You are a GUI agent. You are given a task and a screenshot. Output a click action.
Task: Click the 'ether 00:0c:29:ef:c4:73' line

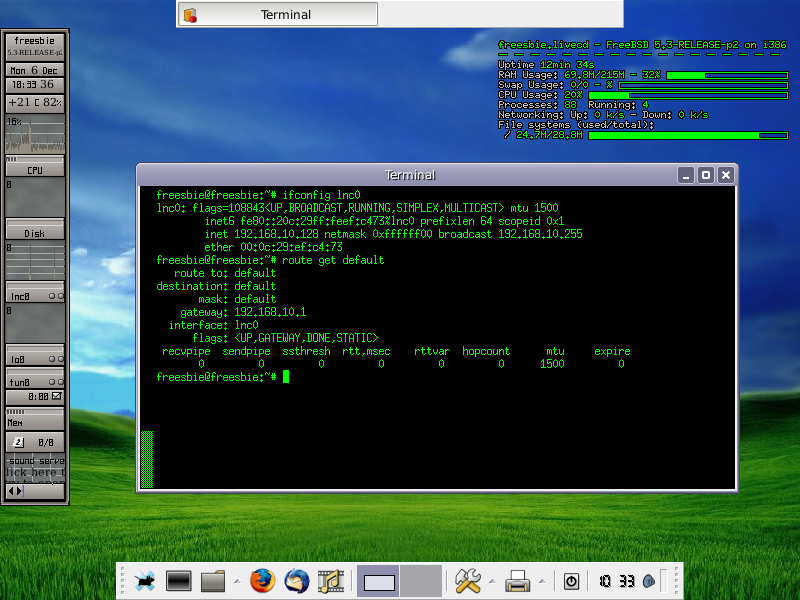273,247
